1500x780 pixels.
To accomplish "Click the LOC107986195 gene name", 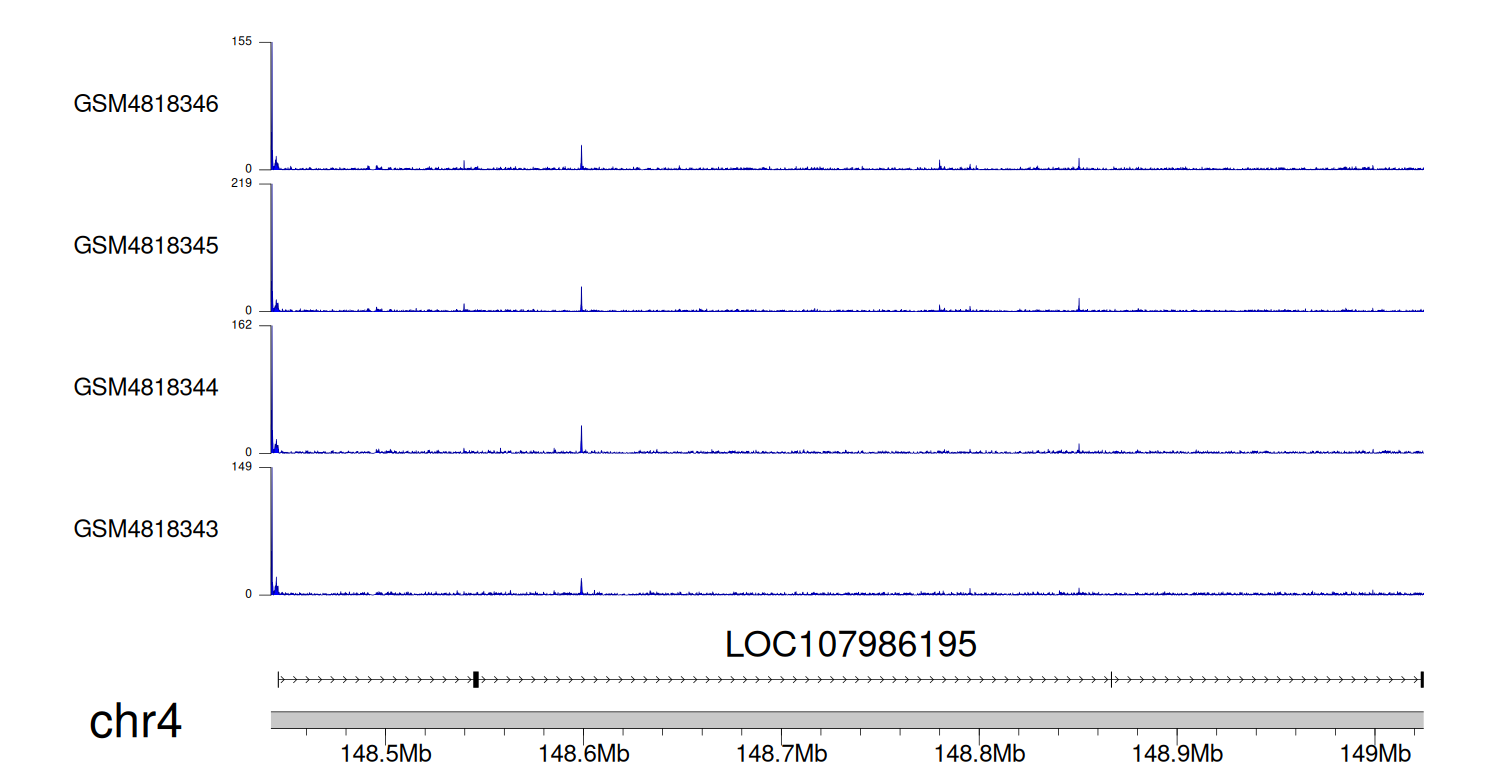I will click(x=850, y=645).
